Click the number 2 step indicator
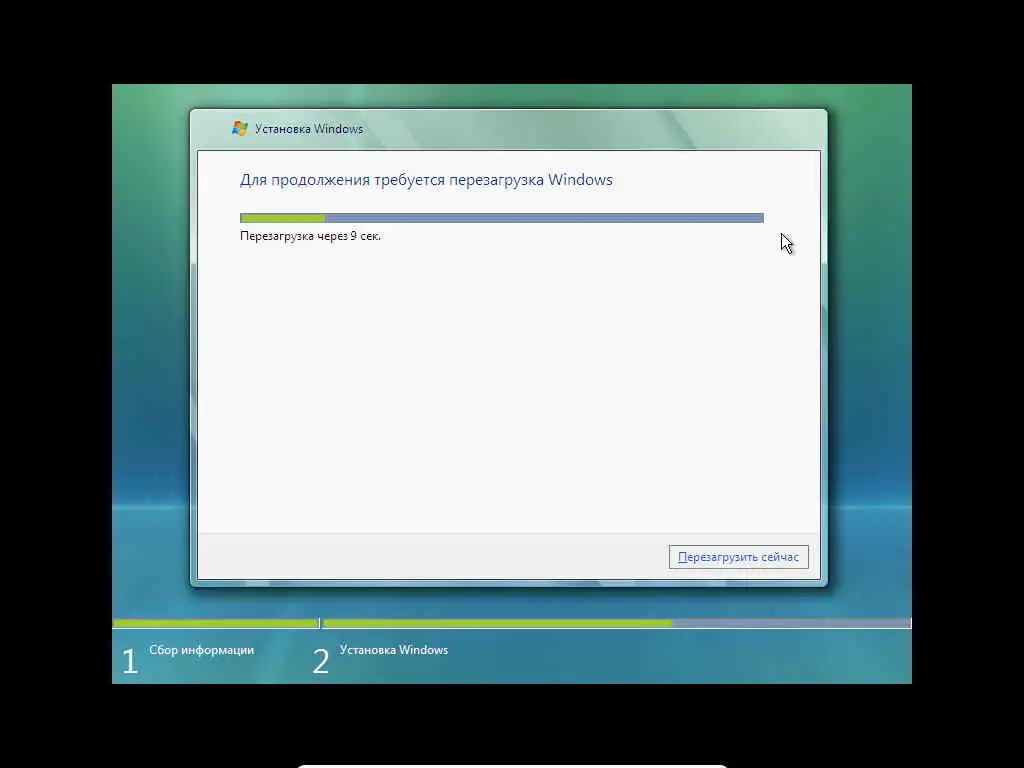Viewport: 1024px width, 768px height. point(321,661)
